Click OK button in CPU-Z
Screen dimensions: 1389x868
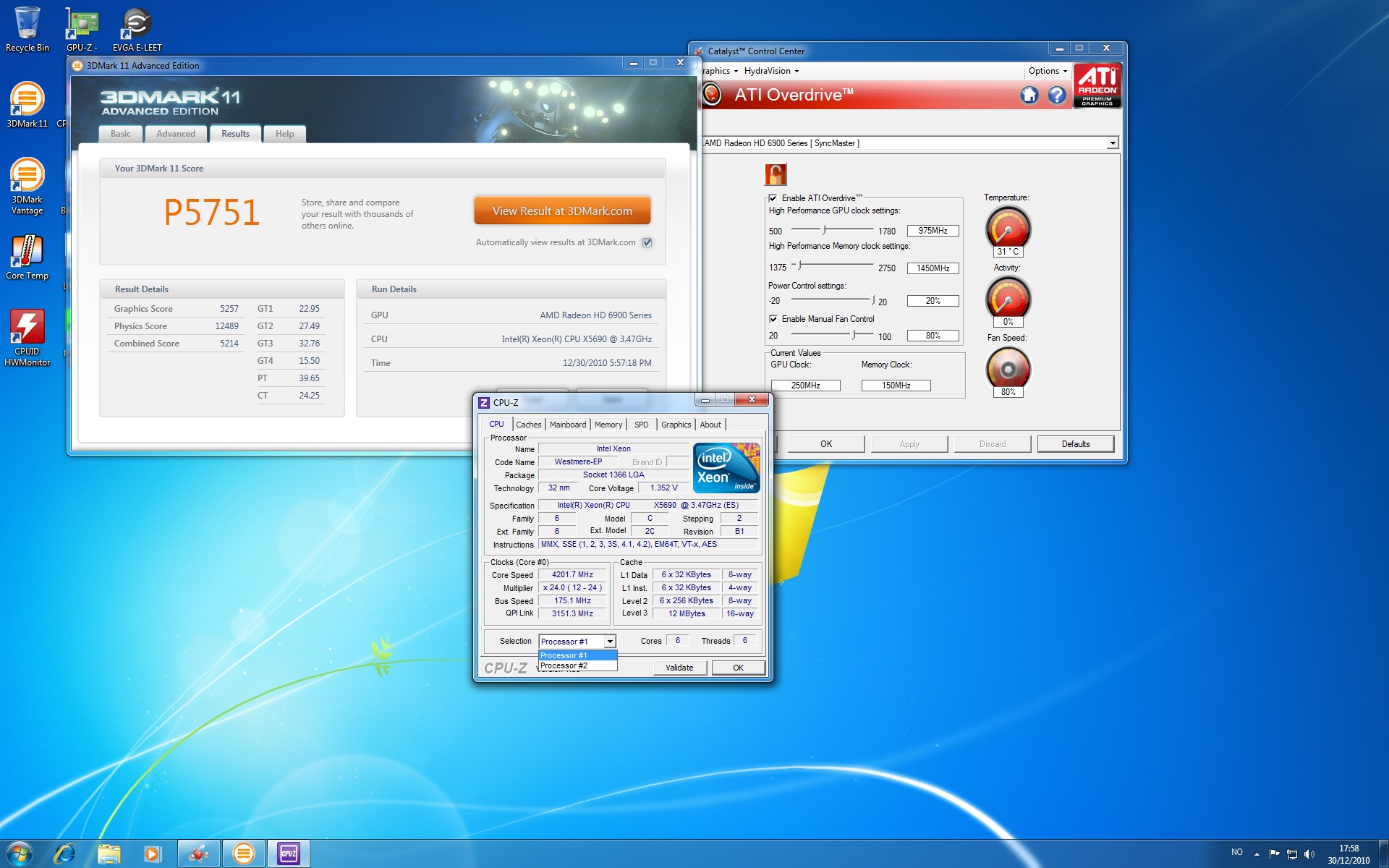click(738, 668)
